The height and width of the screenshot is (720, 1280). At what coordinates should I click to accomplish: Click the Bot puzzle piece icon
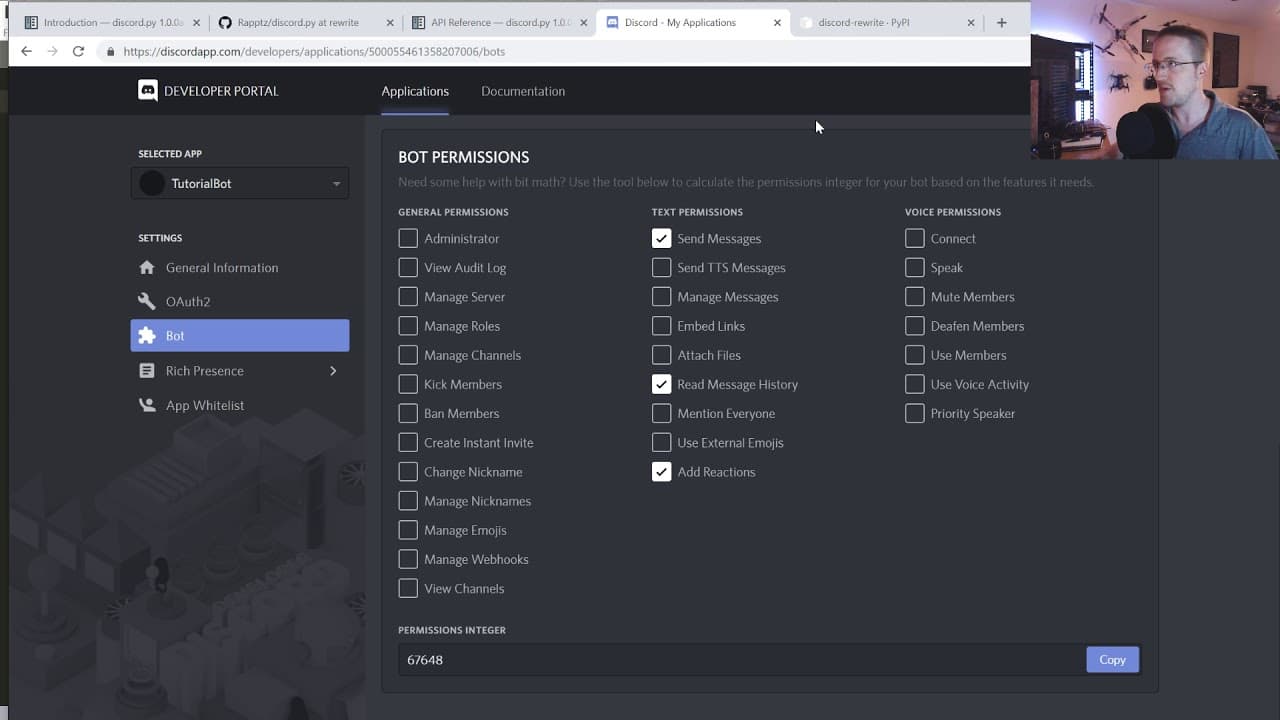[x=147, y=336]
